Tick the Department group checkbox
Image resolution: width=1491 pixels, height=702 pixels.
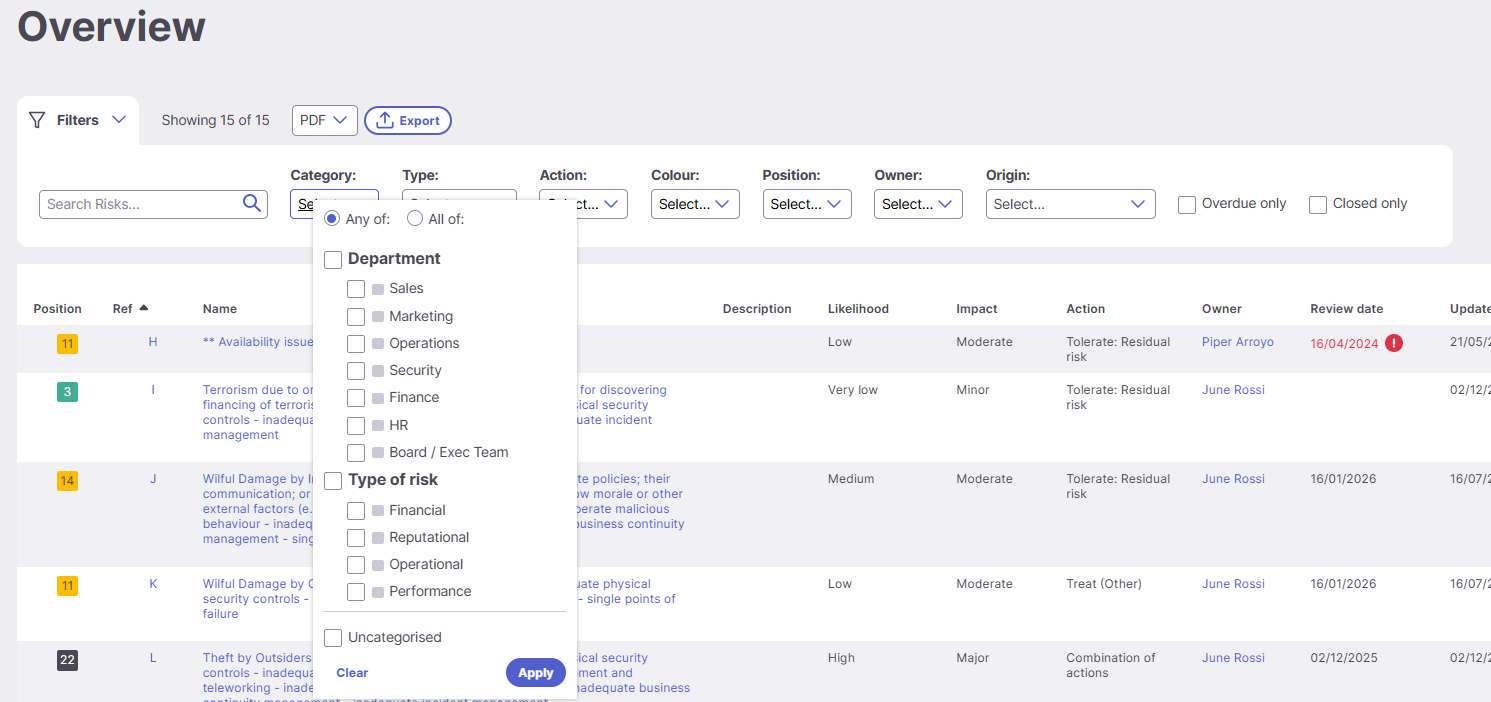tap(333, 259)
